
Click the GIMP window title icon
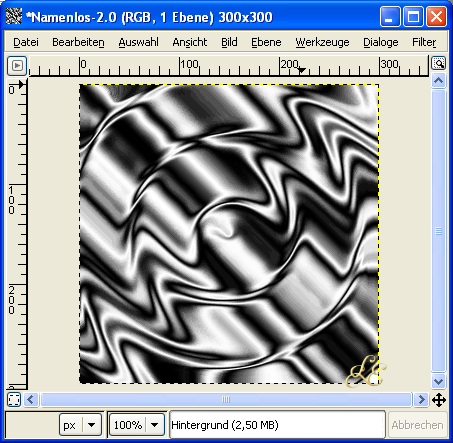(x=14, y=16)
